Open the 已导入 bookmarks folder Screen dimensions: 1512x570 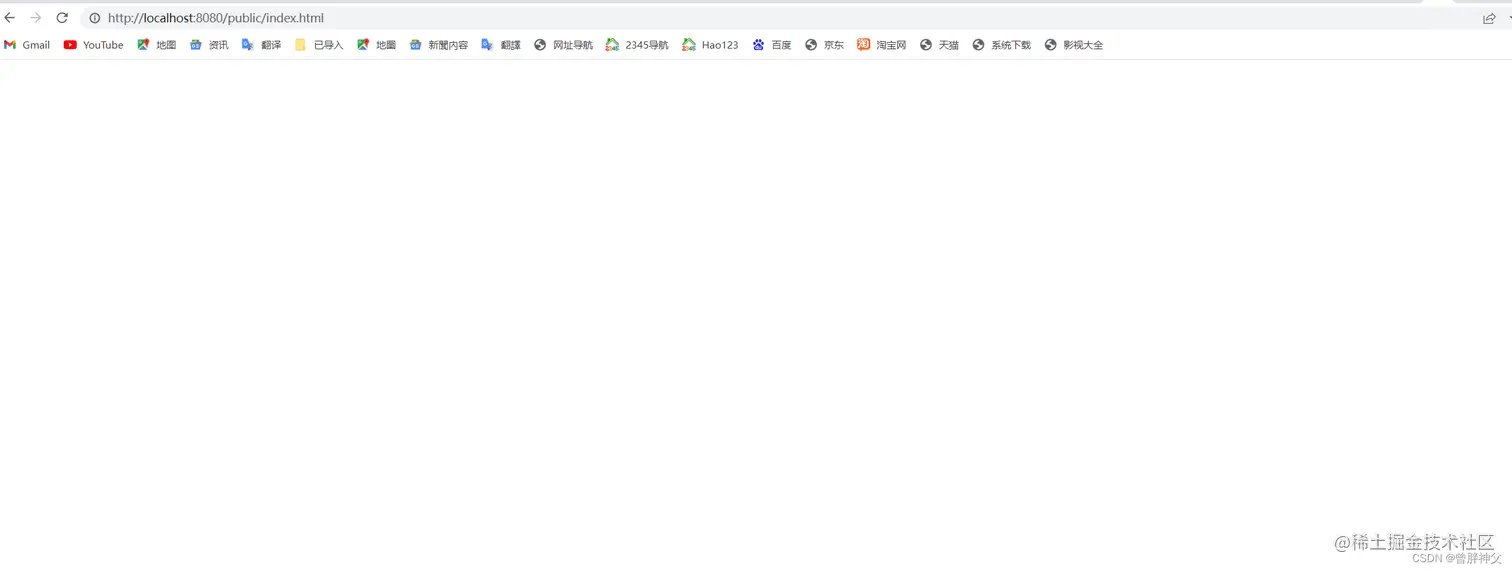(319, 45)
